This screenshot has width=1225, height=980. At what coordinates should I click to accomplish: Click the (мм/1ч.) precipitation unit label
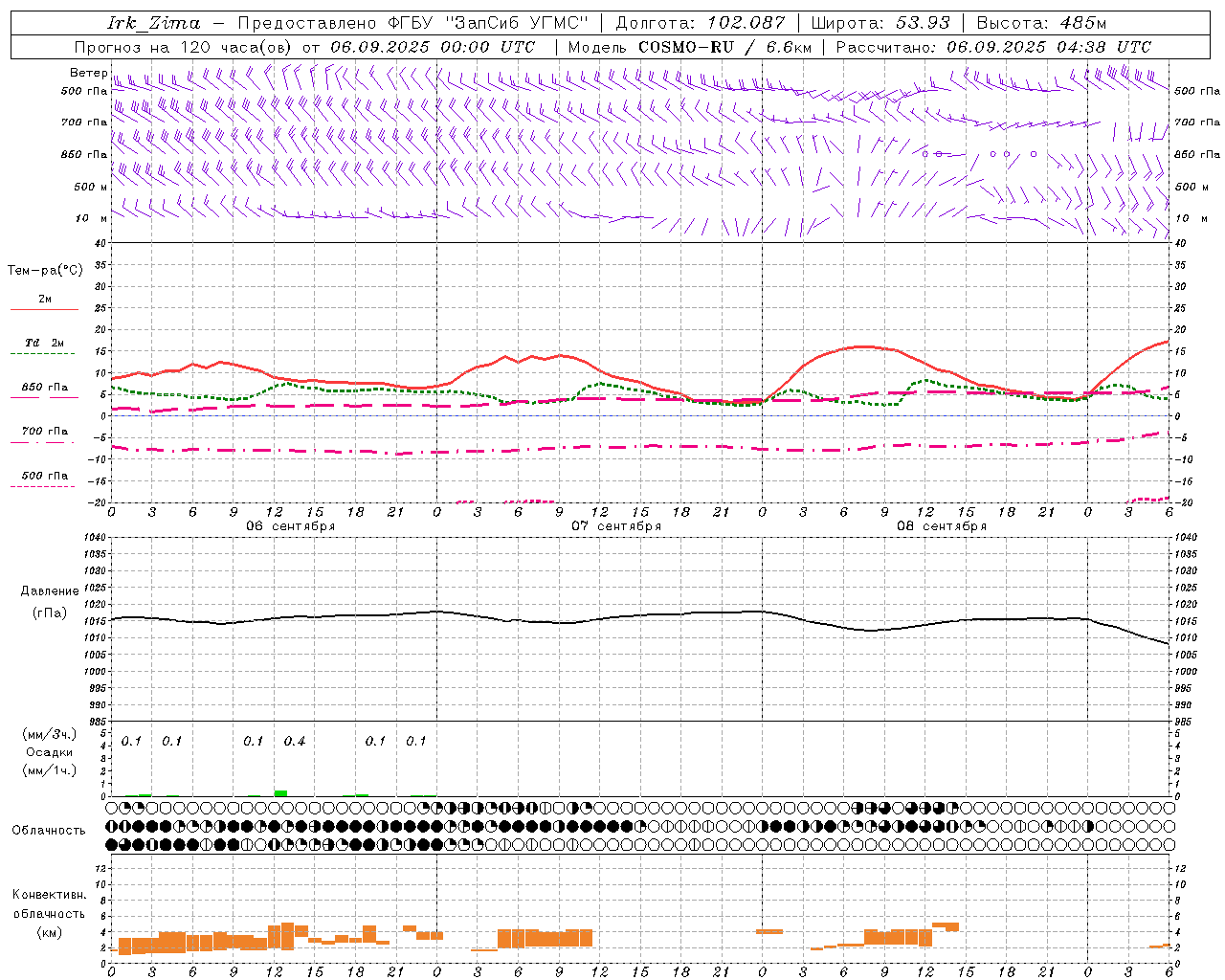[50, 770]
